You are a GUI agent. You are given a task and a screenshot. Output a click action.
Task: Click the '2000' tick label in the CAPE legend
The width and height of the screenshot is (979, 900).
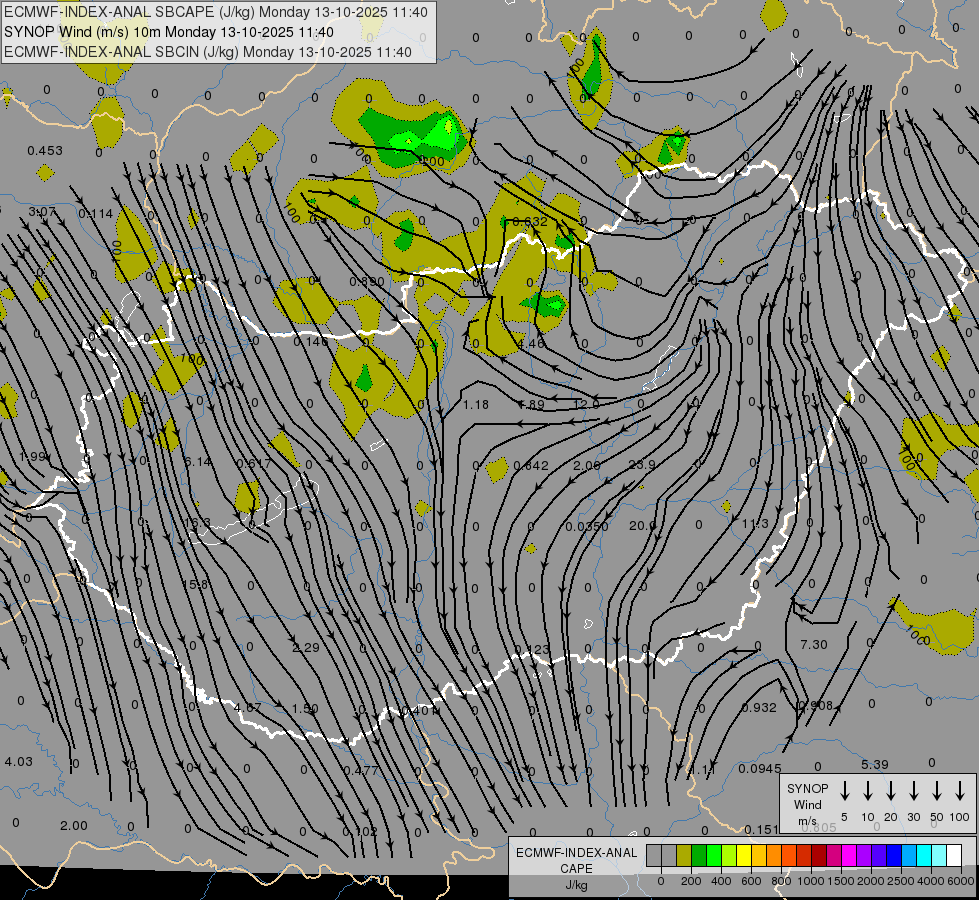coord(871,881)
